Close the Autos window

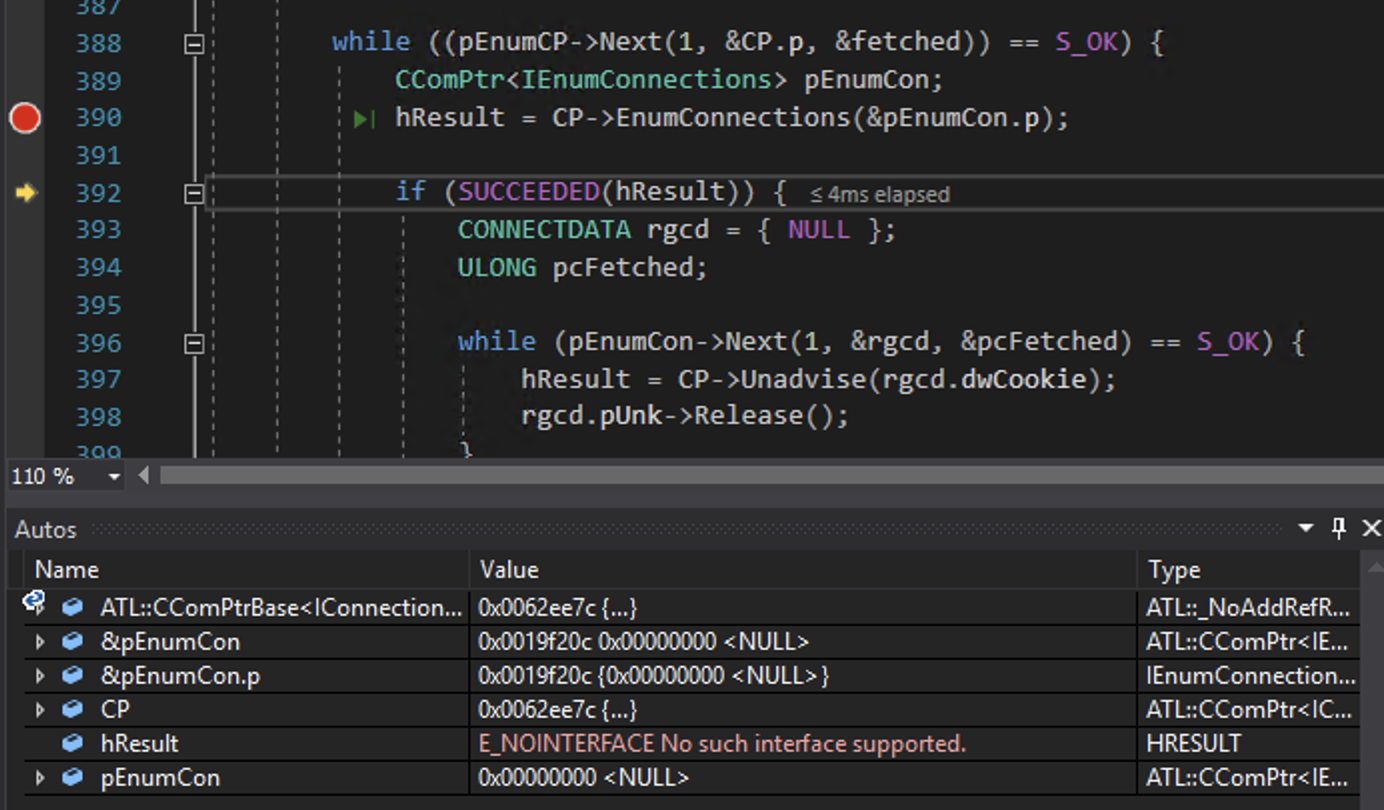tap(1371, 528)
